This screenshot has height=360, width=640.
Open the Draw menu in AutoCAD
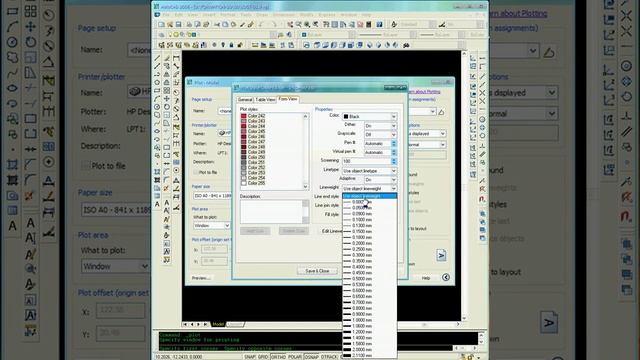[x=262, y=15]
